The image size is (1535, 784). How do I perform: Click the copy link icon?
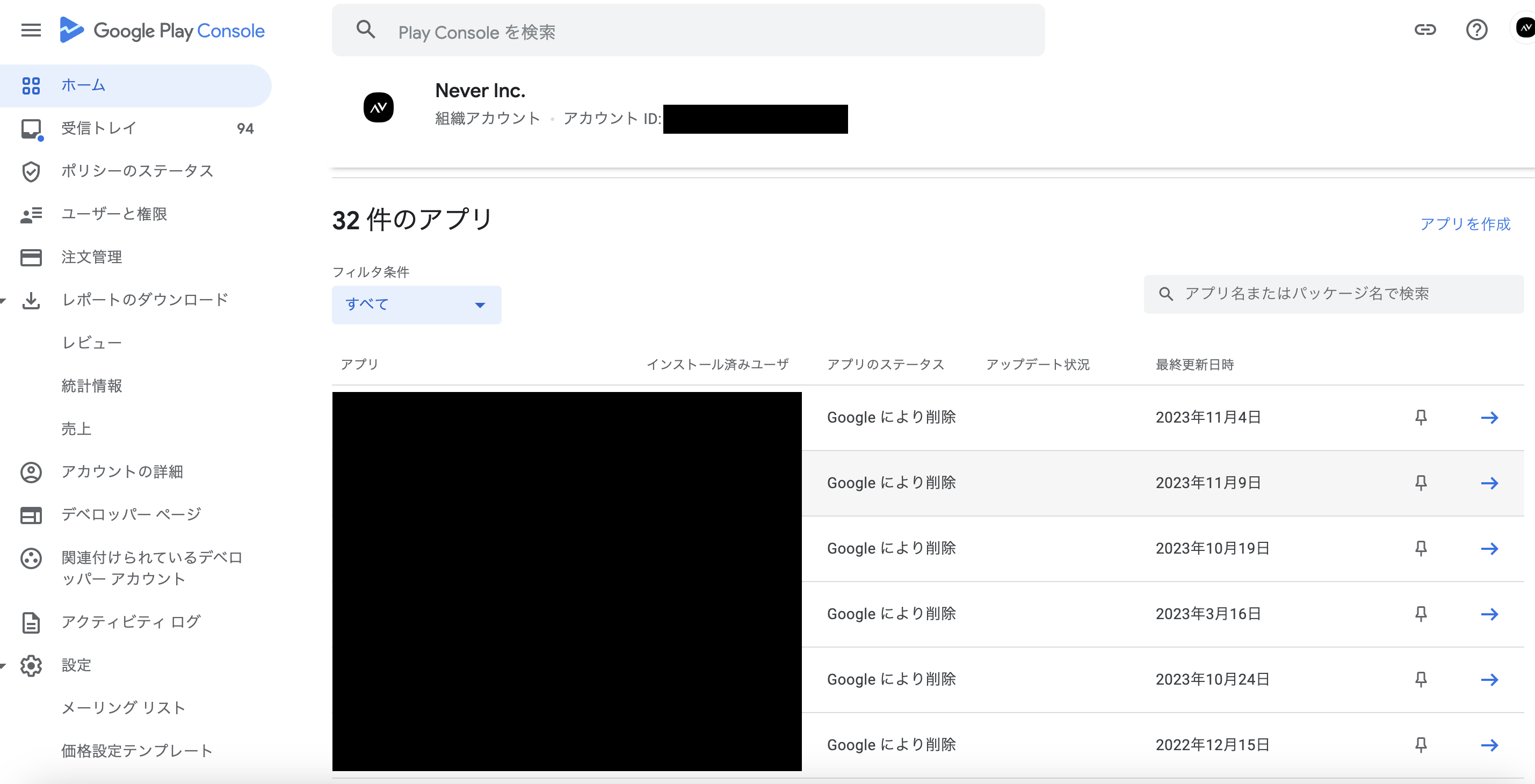tap(1425, 30)
